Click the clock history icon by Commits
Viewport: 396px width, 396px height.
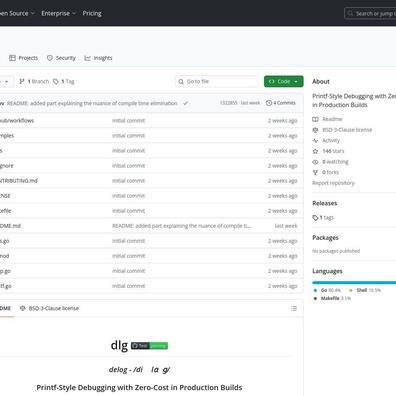(269, 103)
